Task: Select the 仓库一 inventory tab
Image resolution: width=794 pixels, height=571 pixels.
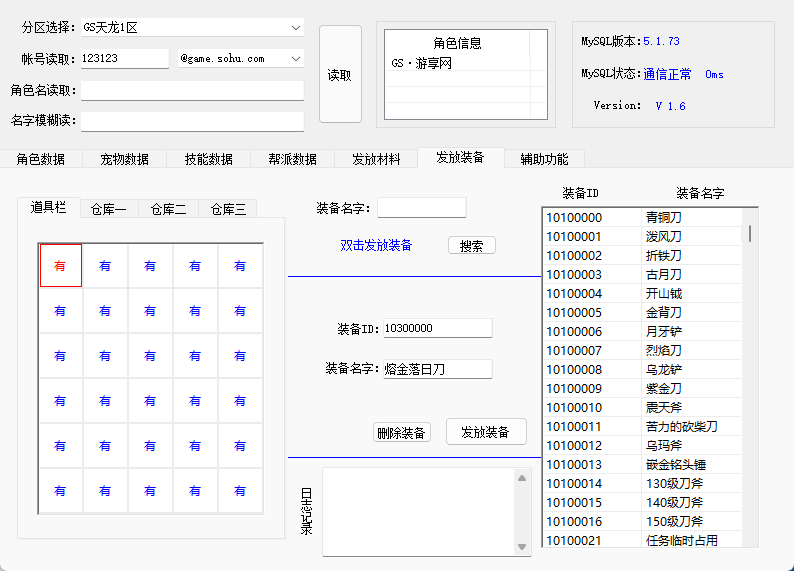Action: point(108,209)
